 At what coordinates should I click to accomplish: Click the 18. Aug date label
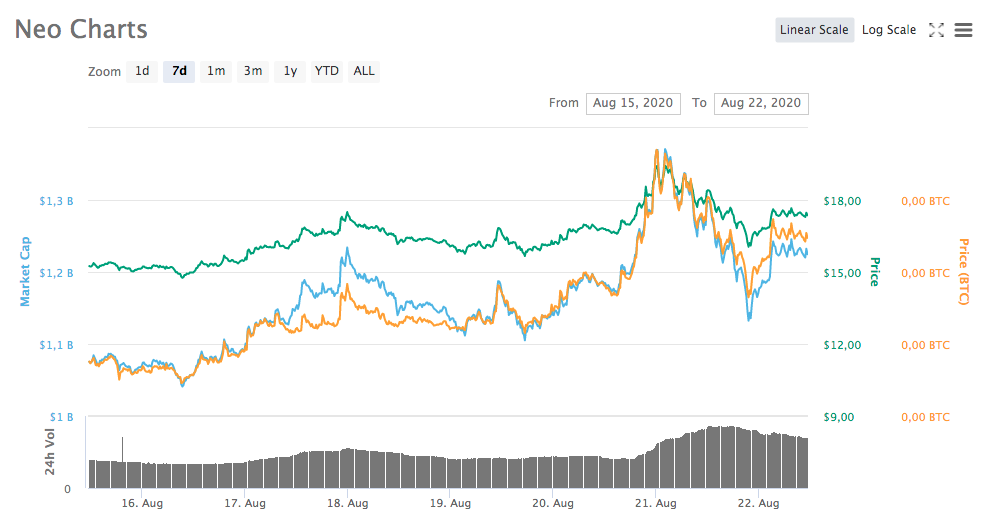click(348, 503)
